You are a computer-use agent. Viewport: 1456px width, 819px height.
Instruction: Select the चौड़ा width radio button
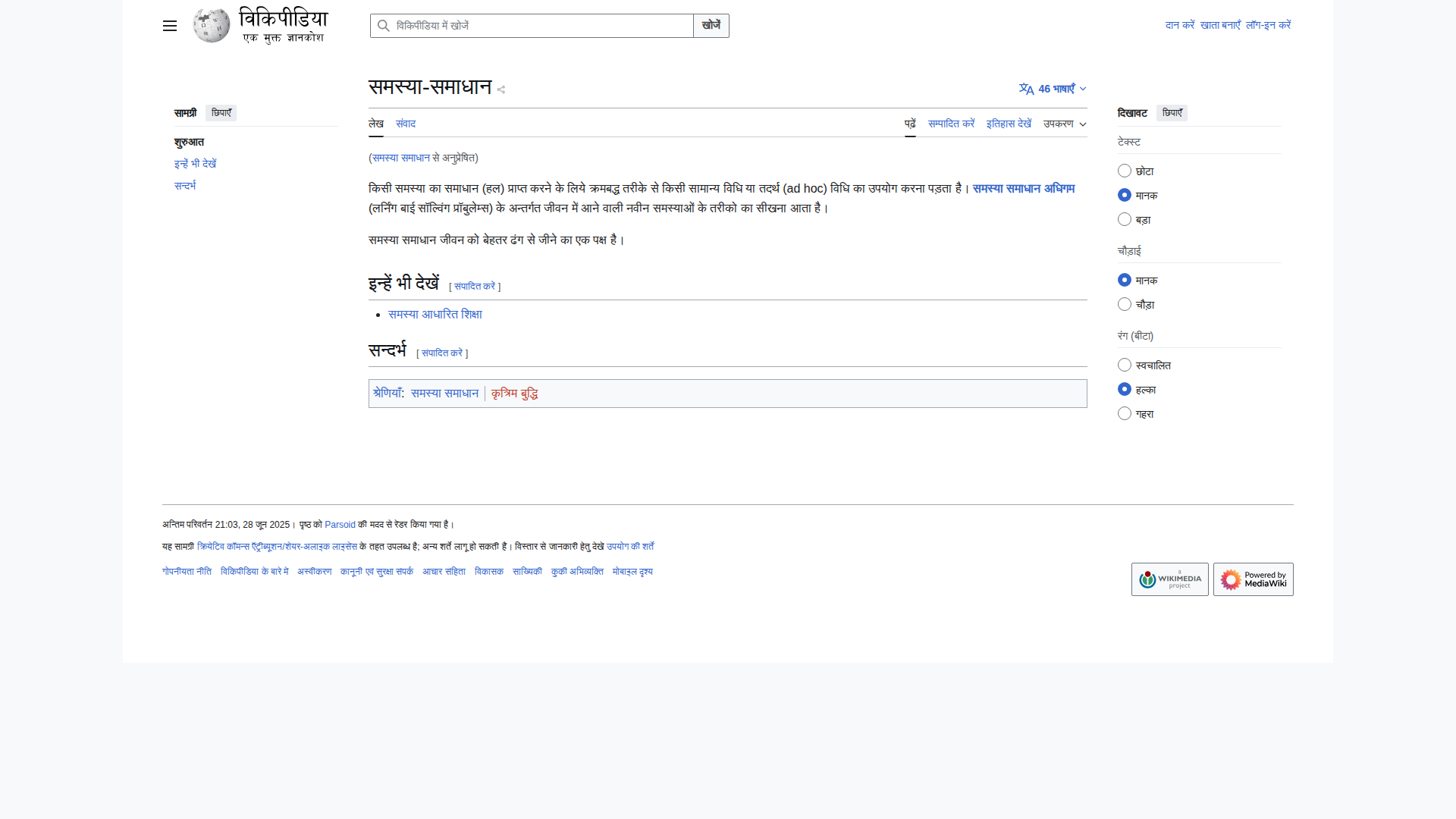pyautogui.click(x=1125, y=305)
